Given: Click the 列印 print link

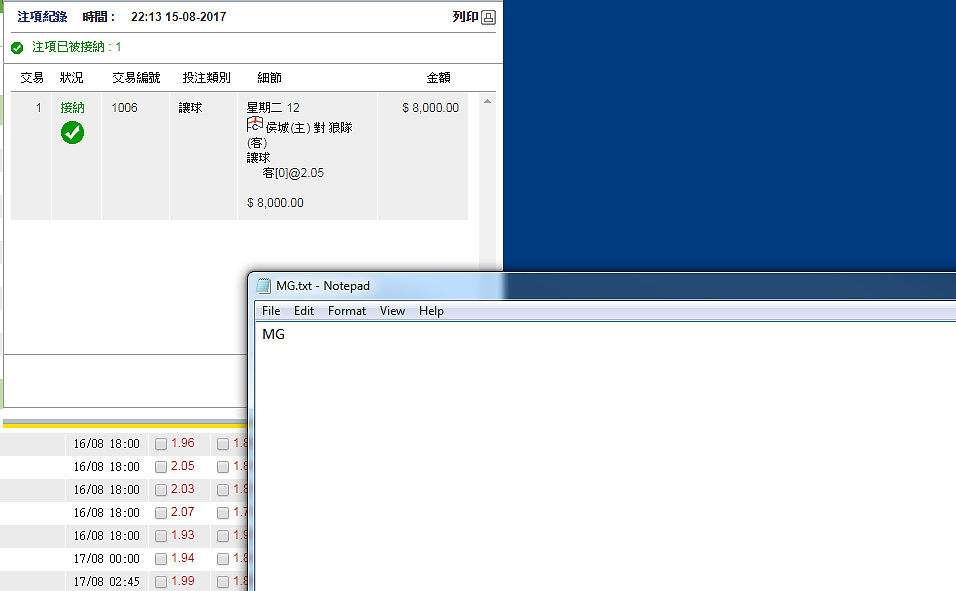Looking at the screenshot, I should pos(465,17).
